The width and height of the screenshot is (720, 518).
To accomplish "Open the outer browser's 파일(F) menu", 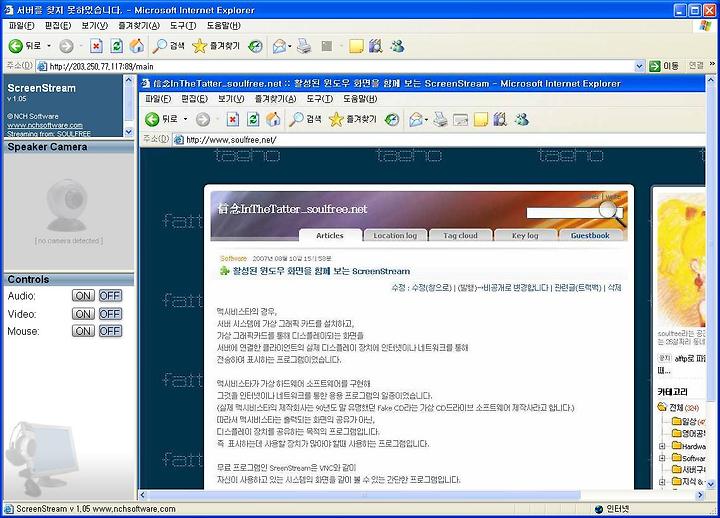I will [21, 26].
